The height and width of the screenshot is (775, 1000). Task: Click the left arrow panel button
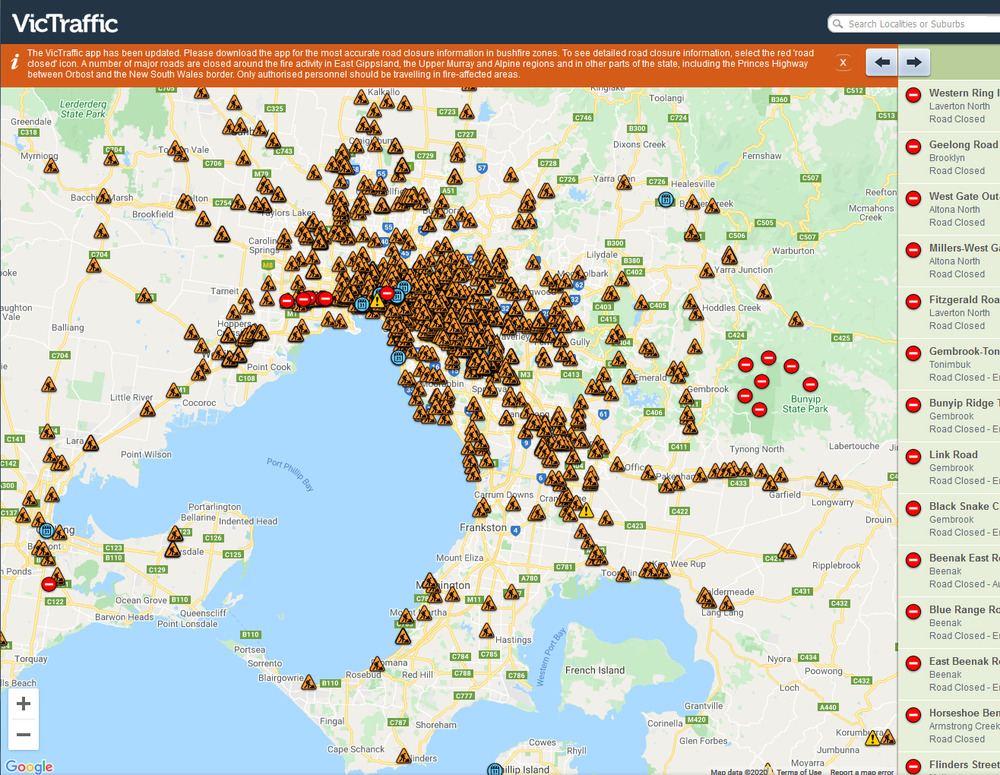[881, 62]
